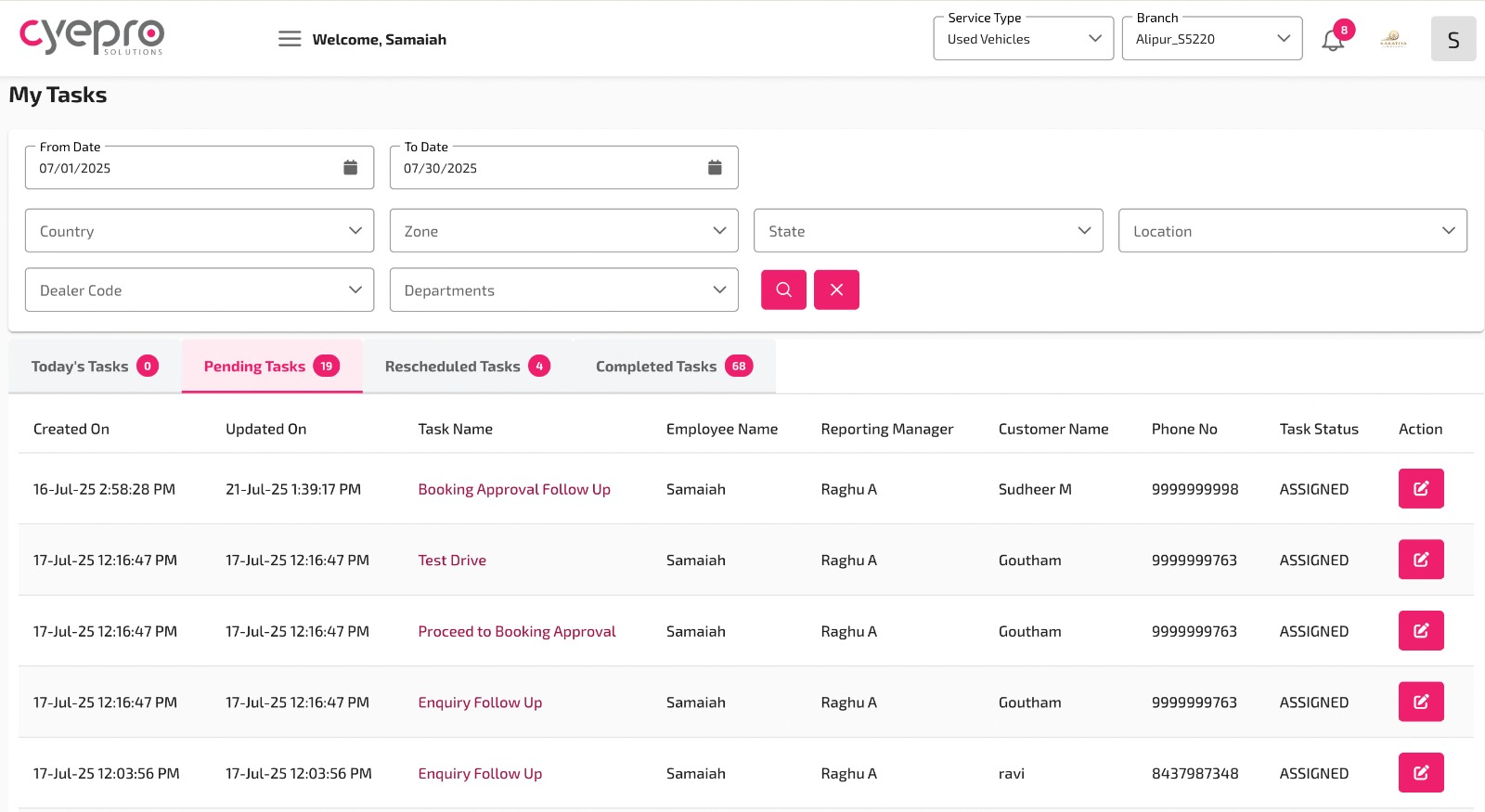Open the Departments dropdown
Screen dimensions: 1485x812
(x=563, y=290)
